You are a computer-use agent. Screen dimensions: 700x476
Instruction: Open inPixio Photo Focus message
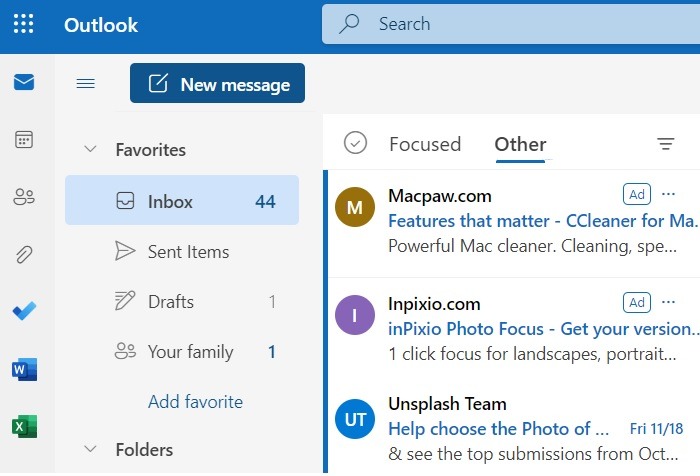544,329
